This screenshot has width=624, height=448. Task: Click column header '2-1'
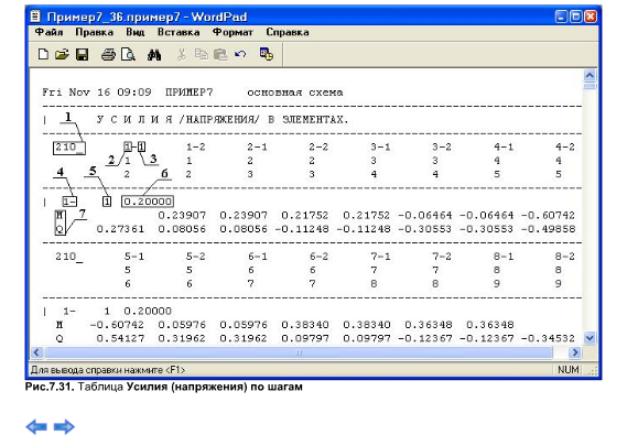[257, 147]
